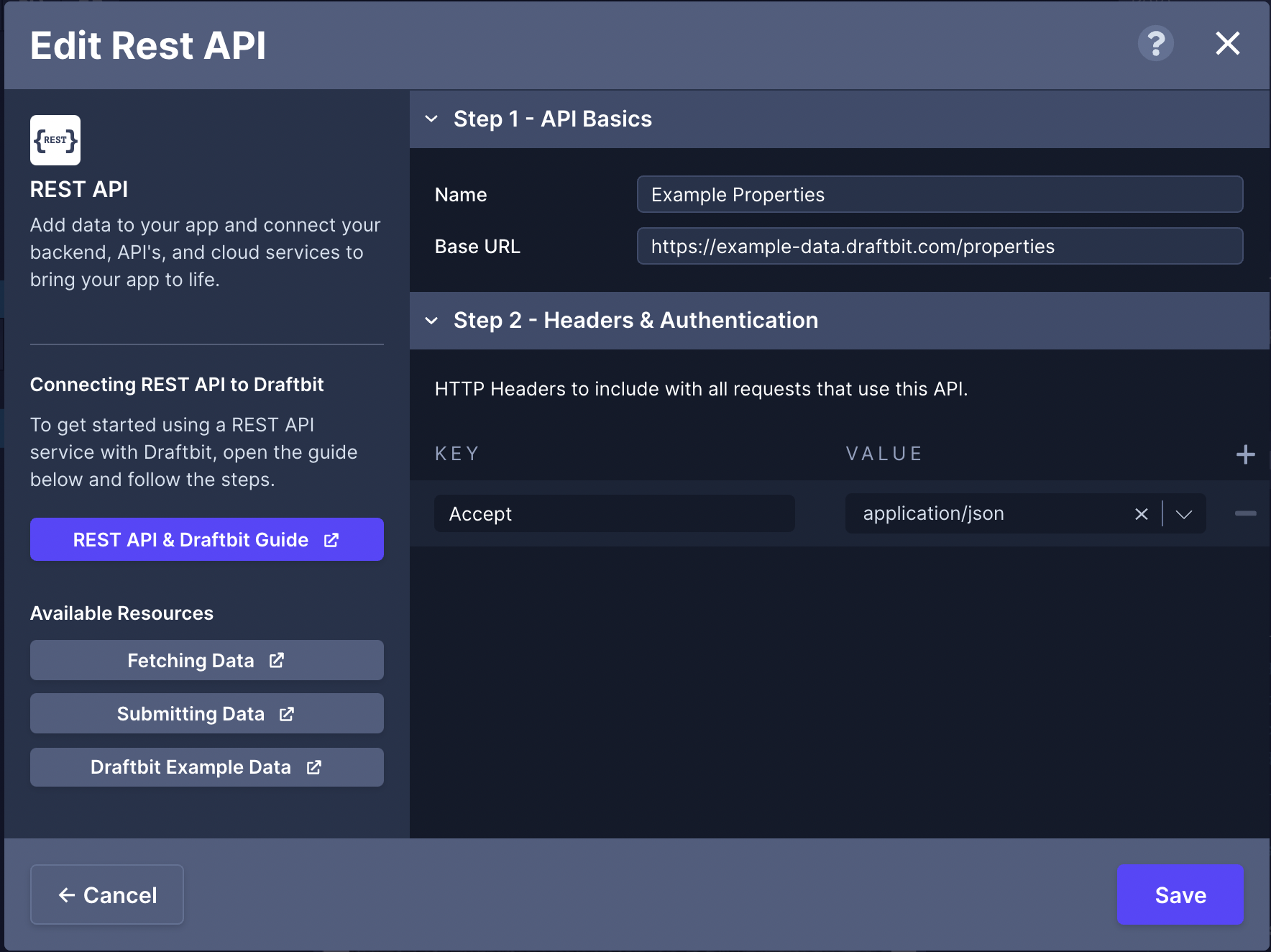Click the Available Resources heading

pos(121,613)
